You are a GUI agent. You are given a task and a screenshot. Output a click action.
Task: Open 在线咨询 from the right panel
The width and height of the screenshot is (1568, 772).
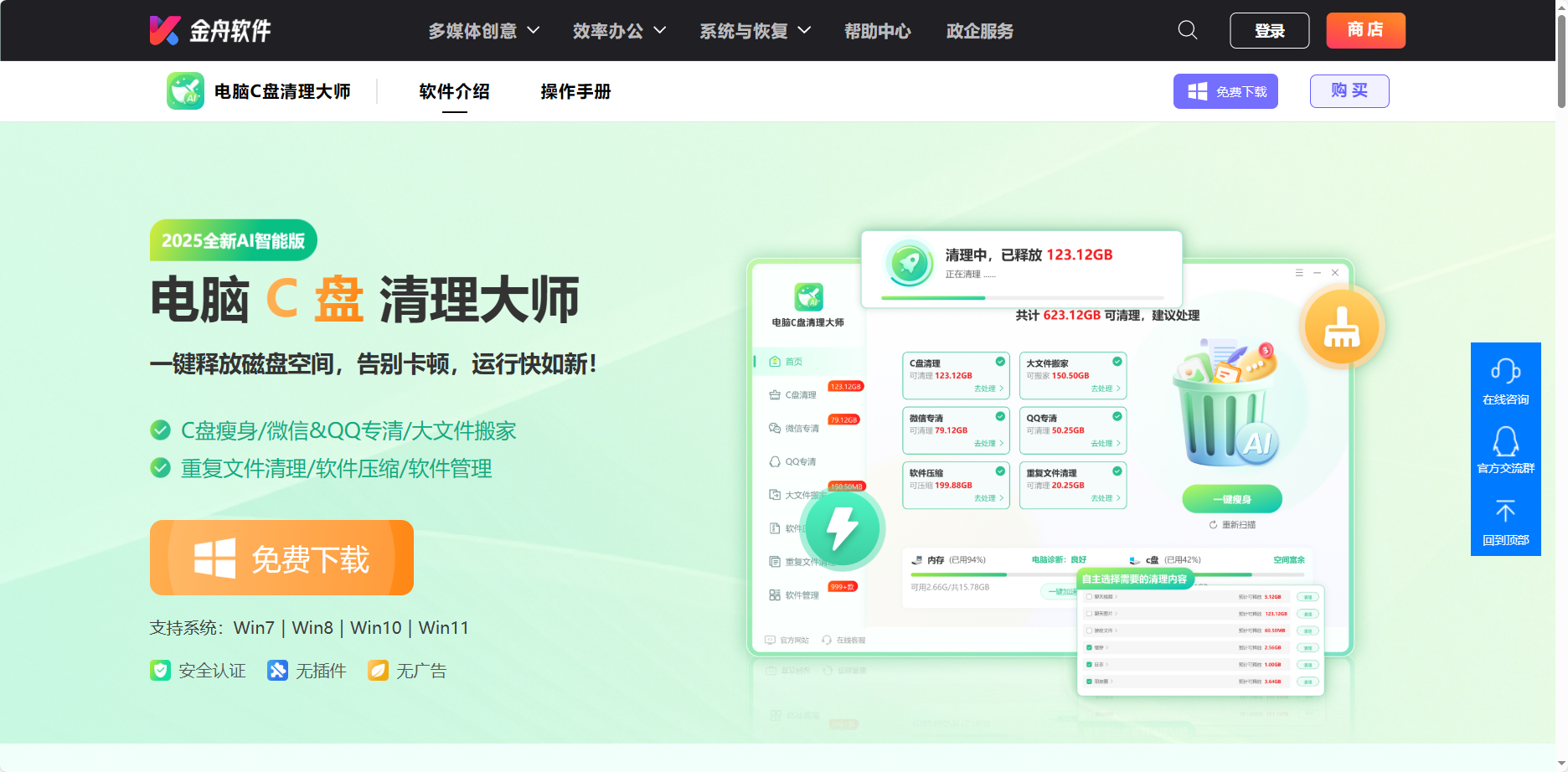(1505, 378)
